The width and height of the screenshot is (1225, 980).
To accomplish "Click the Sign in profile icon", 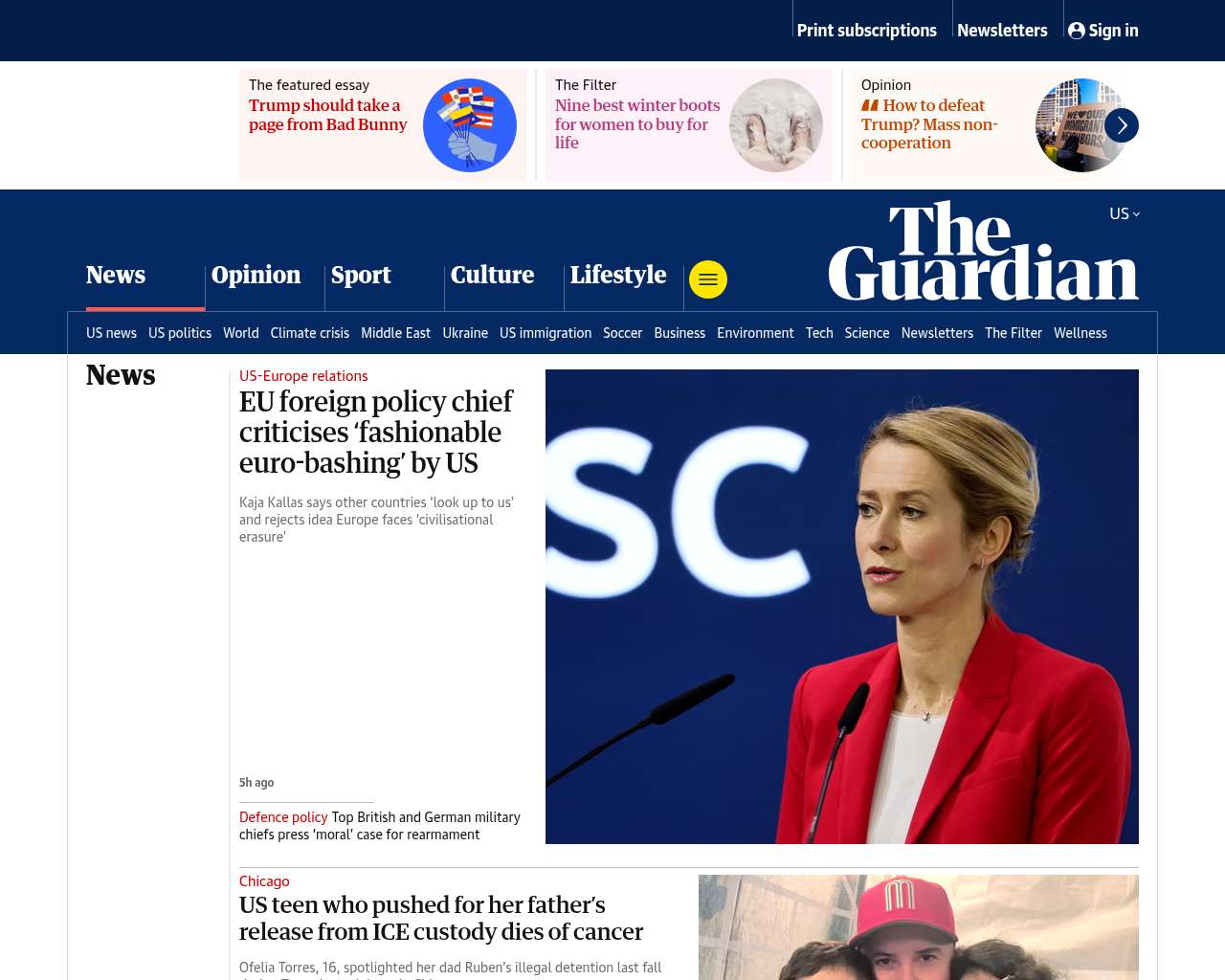I will [x=1077, y=31].
